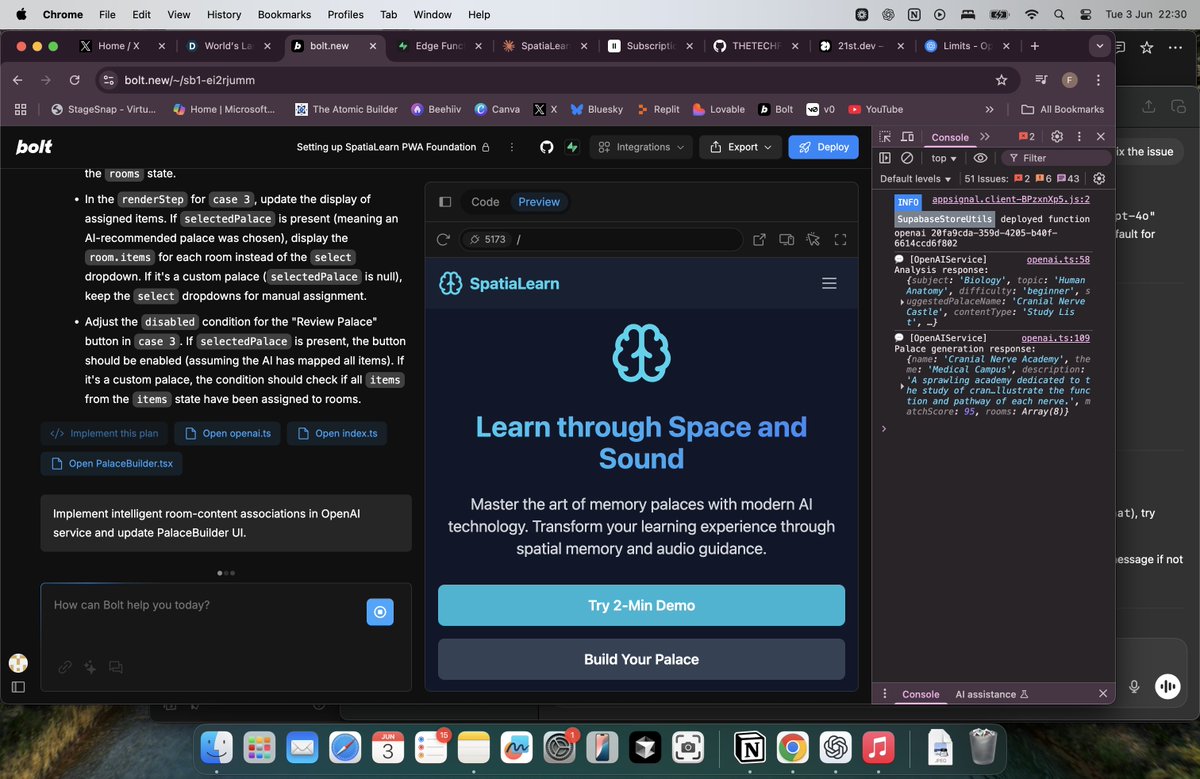Open Music app in the Dock
This screenshot has width=1200, height=779.
[x=877, y=747]
